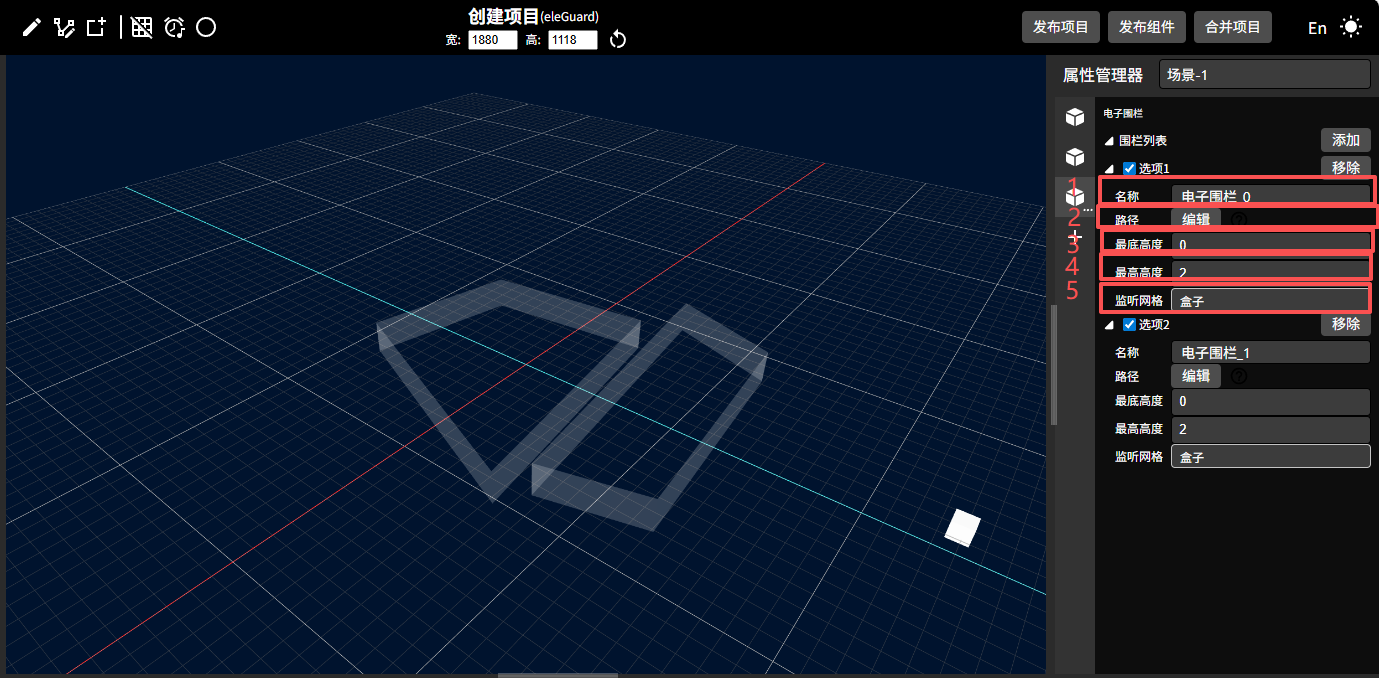The width and height of the screenshot is (1379, 678).
Task: Collapse the 围栏列表 section triangle
Action: click(x=1109, y=141)
